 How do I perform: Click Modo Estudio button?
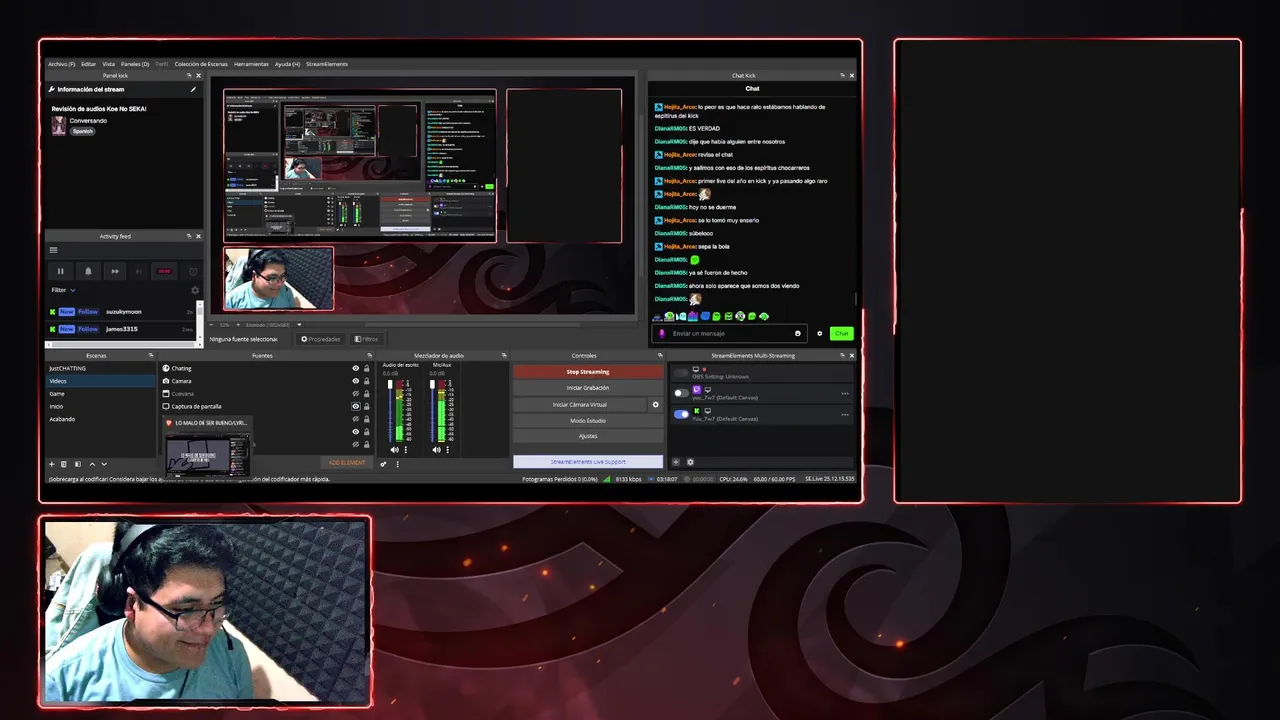[x=588, y=421]
